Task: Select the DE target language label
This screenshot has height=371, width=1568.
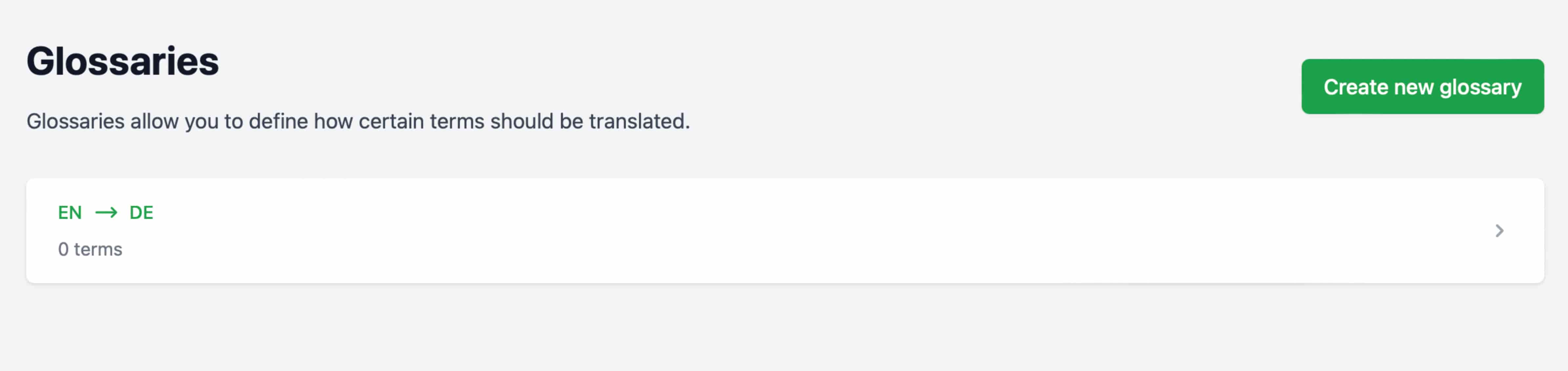Action: pyautogui.click(x=141, y=213)
